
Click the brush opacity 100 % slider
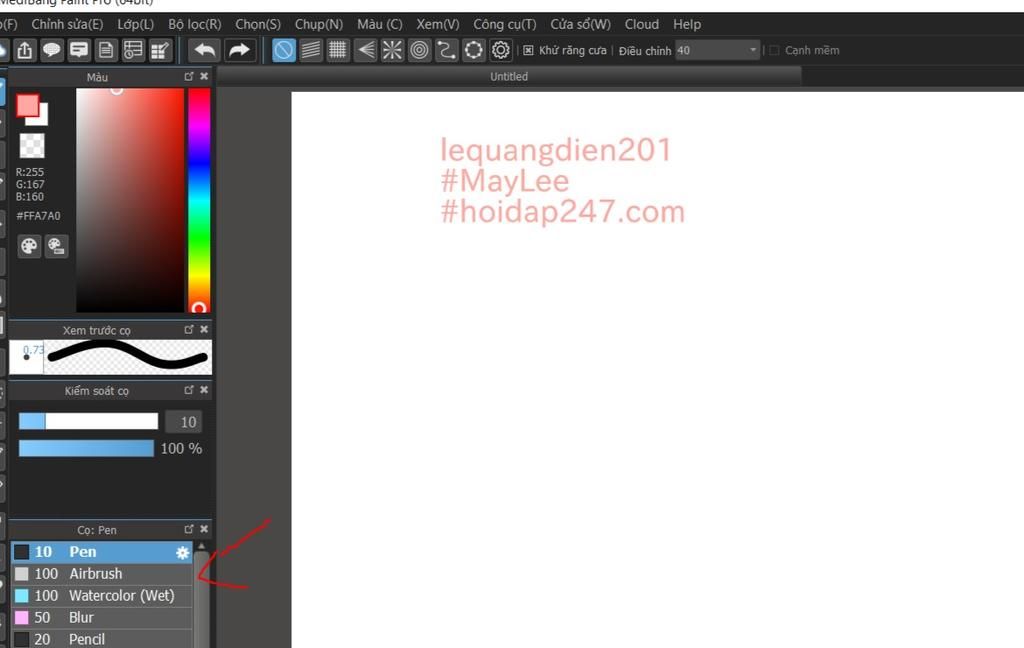(x=86, y=448)
